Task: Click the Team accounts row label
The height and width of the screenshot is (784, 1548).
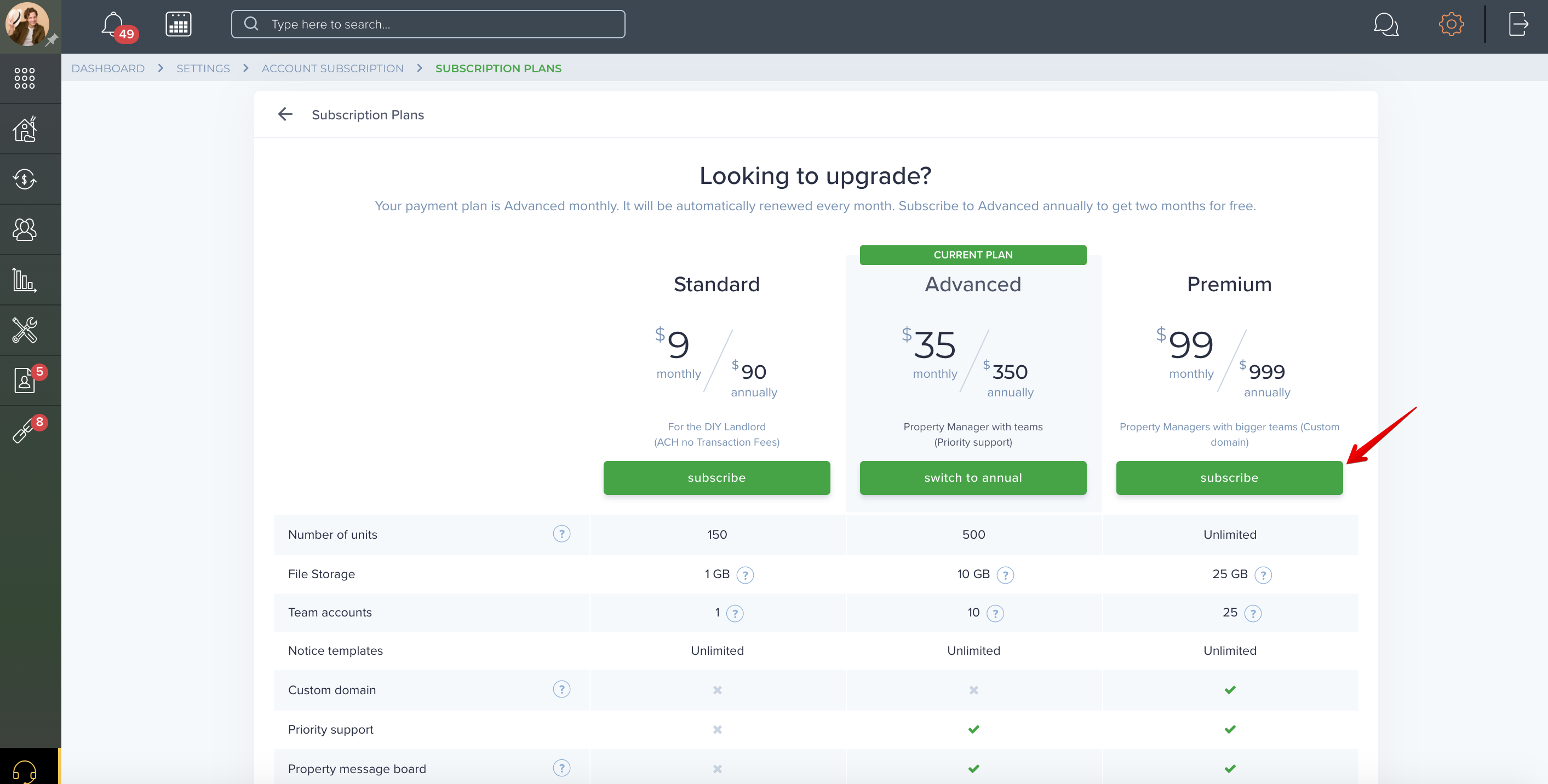Action: (330, 612)
